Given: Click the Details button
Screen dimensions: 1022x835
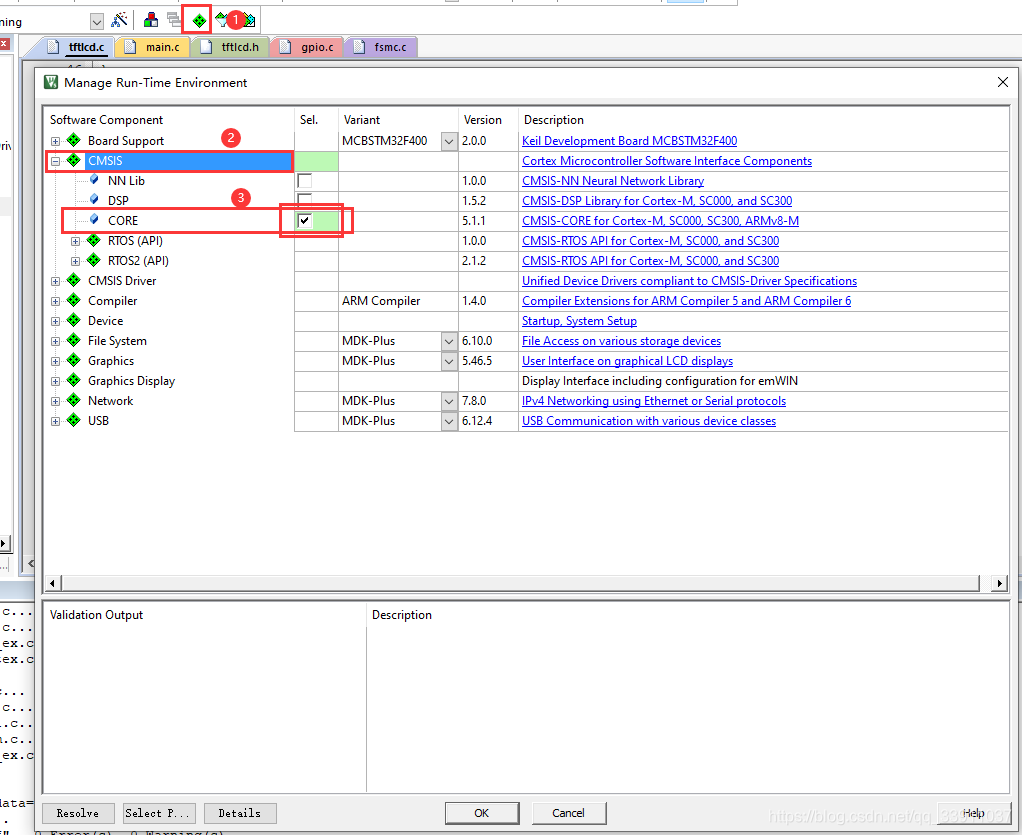Looking at the screenshot, I should [x=240, y=813].
